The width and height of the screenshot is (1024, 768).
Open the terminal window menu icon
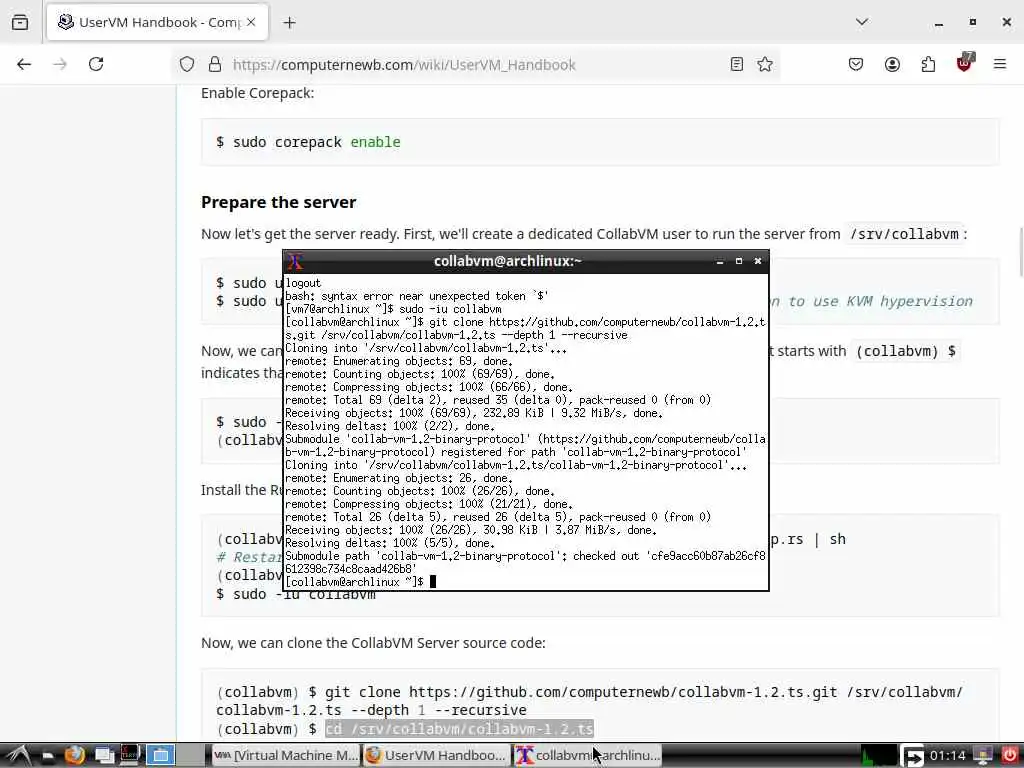click(x=295, y=261)
